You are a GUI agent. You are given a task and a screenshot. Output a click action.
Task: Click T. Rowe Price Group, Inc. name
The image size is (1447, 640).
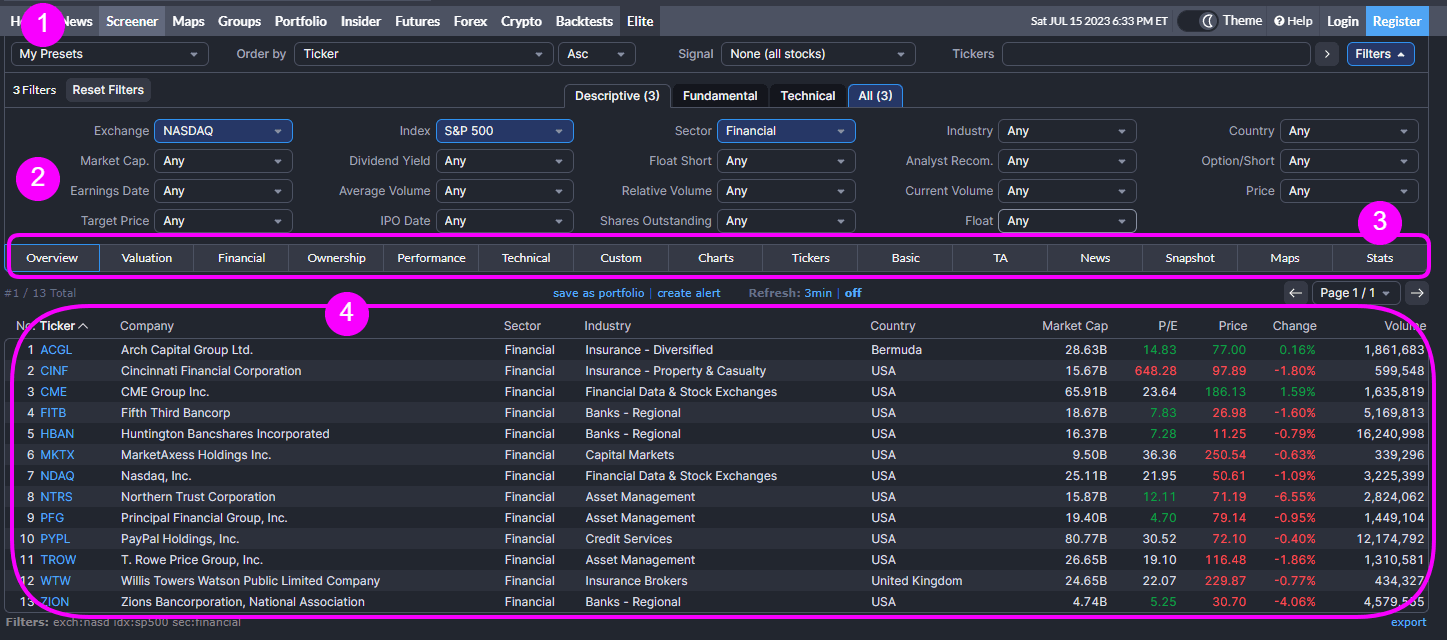click(x=192, y=560)
